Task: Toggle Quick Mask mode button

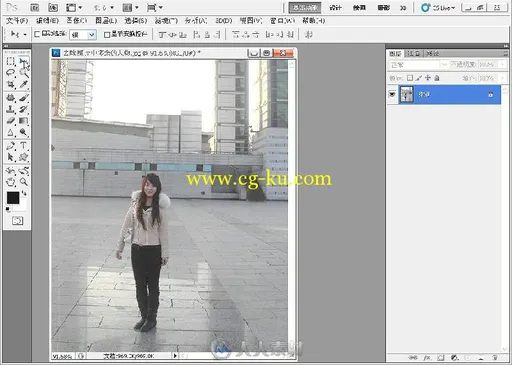Action: (x=17, y=221)
